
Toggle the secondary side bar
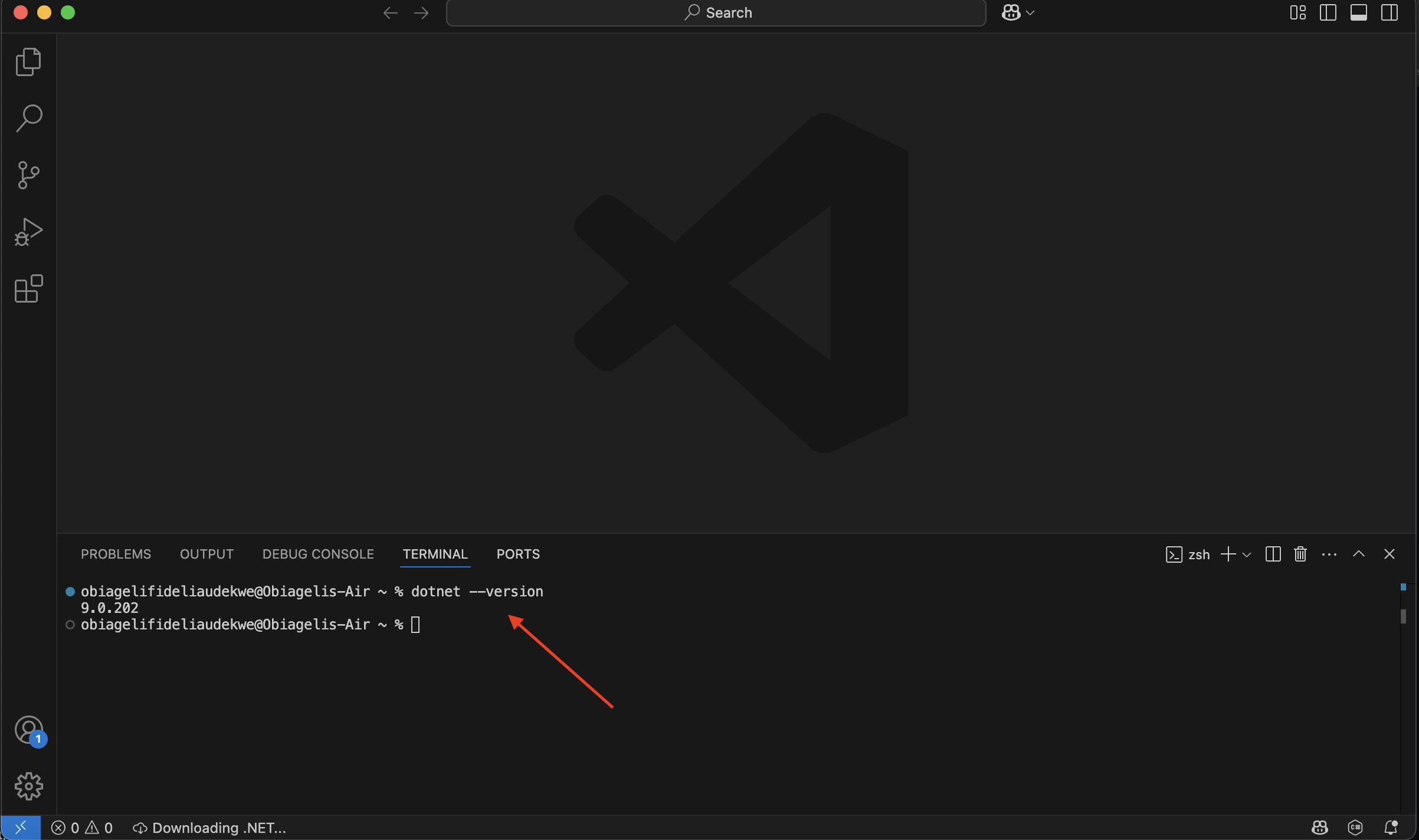[1389, 12]
